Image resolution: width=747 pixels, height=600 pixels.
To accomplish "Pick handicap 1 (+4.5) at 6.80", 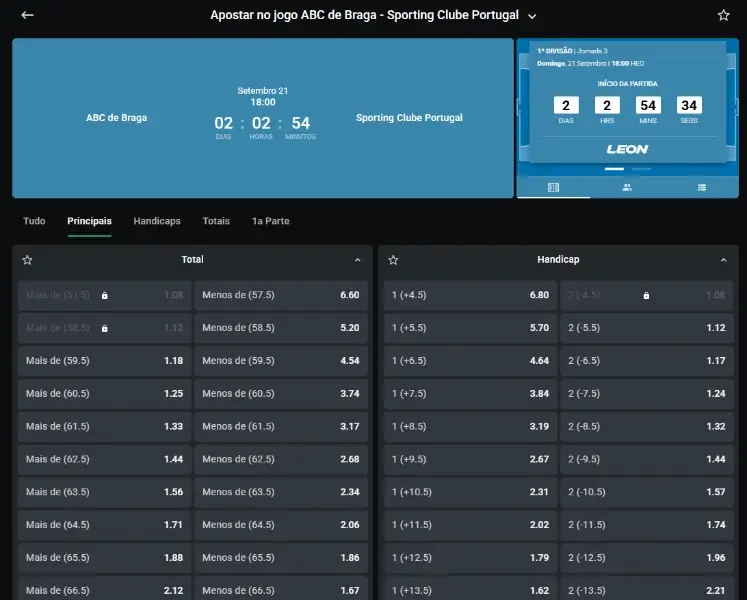I will [x=469, y=295].
